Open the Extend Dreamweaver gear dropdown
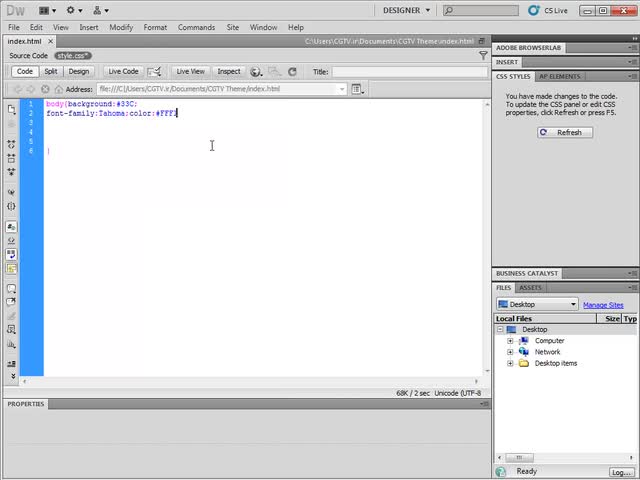 pos(74,11)
